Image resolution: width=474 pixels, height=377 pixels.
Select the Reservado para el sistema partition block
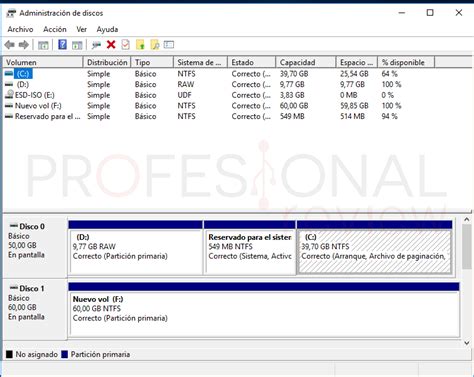pos(250,248)
